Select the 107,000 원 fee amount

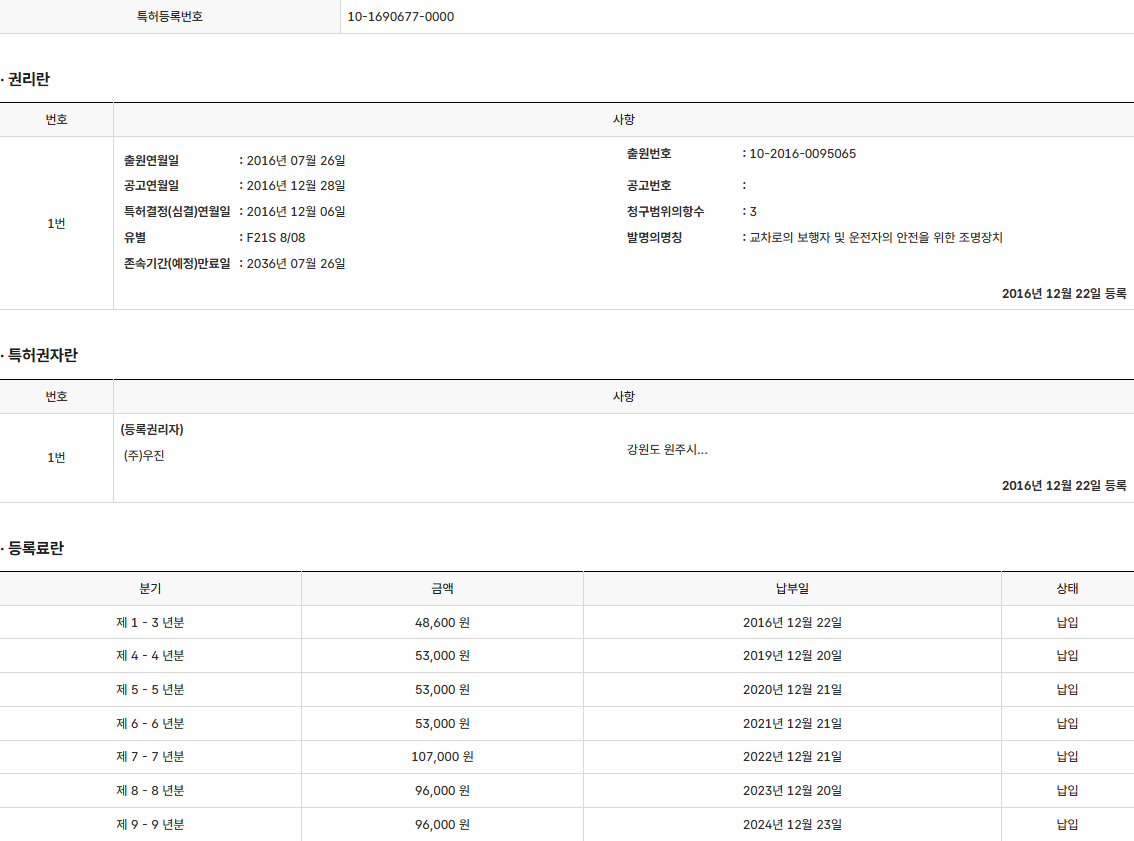point(442,757)
